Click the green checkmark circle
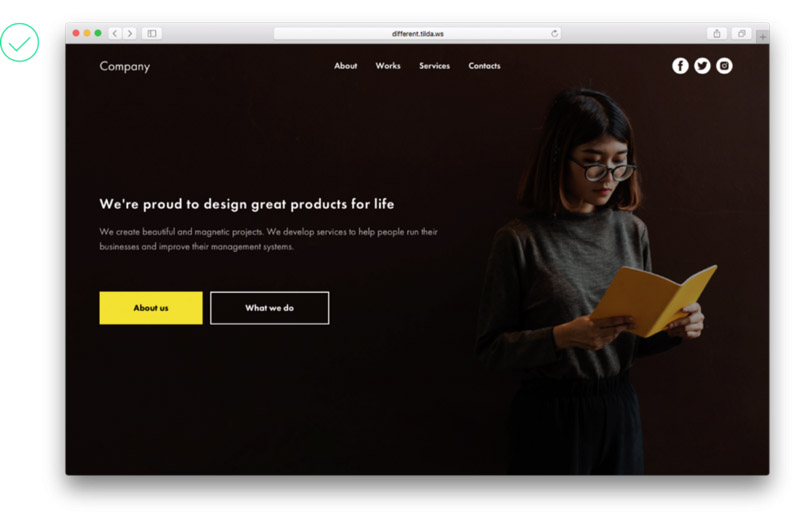 point(19,42)
